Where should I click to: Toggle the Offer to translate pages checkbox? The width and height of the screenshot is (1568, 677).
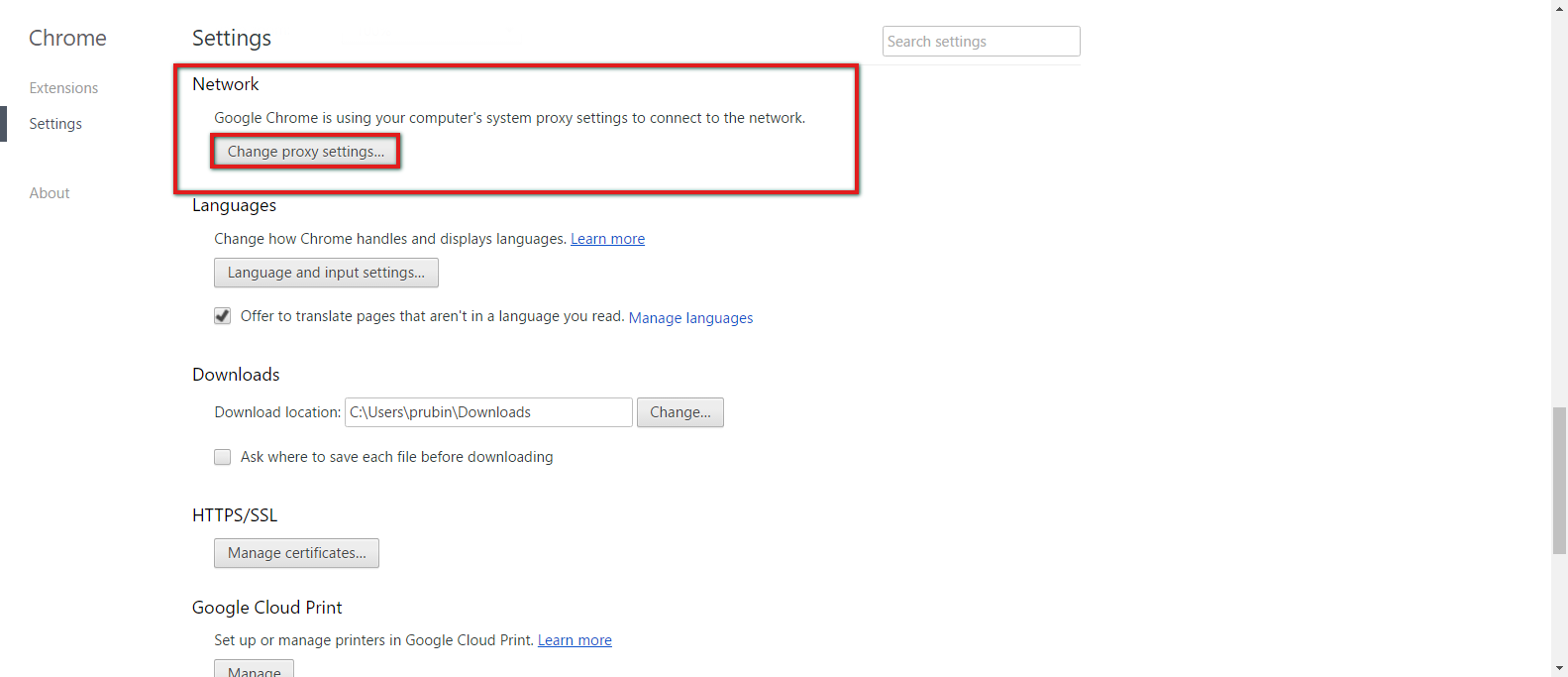pos(223,316)
